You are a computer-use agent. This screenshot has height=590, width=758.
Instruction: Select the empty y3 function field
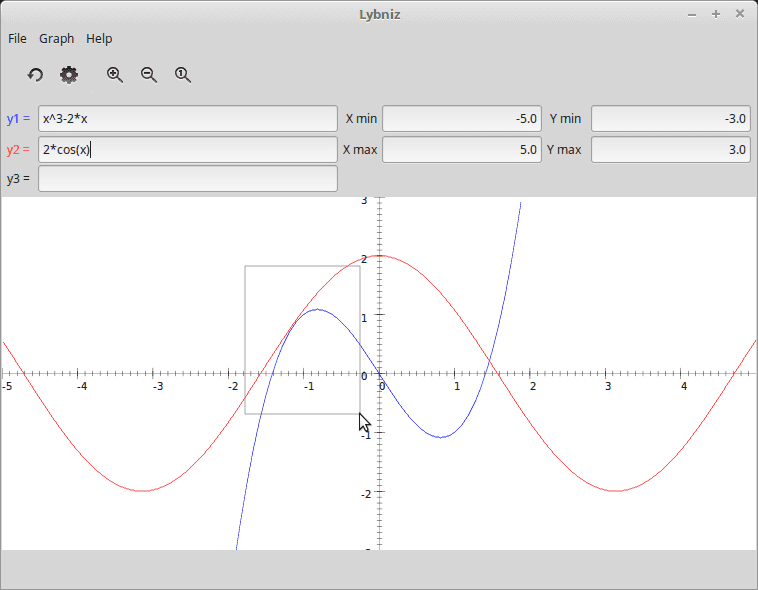coord(188,179)
